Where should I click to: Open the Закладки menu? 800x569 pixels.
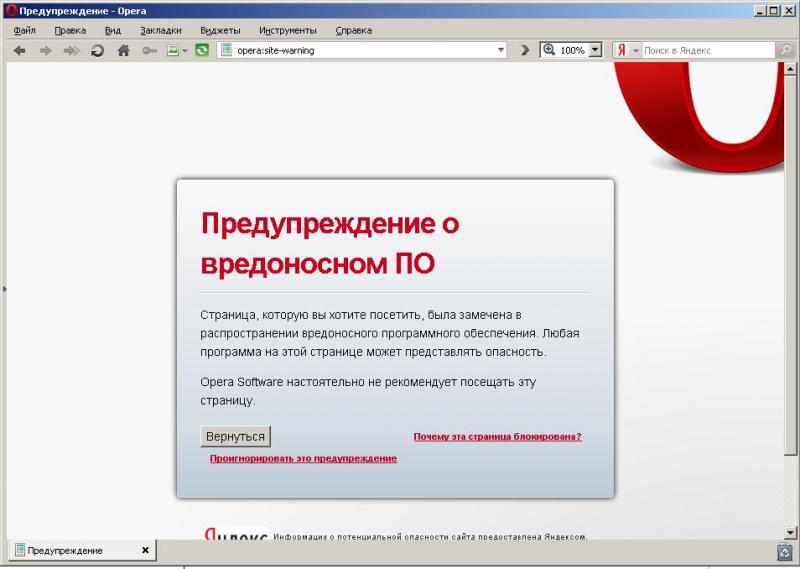pyautogui.click(x=161, y=31)
